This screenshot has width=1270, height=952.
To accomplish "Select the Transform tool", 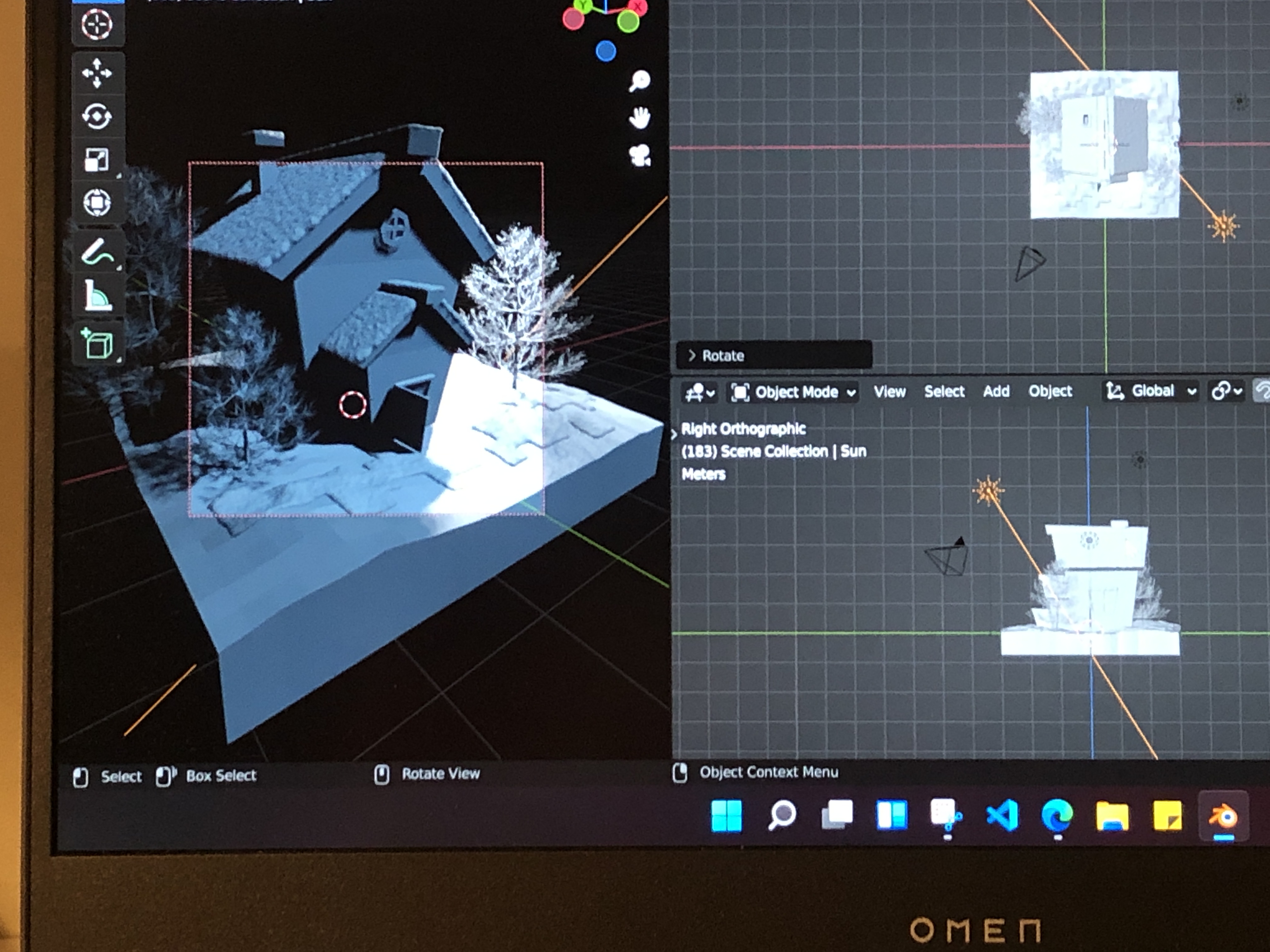I will [x=97, y=202].
